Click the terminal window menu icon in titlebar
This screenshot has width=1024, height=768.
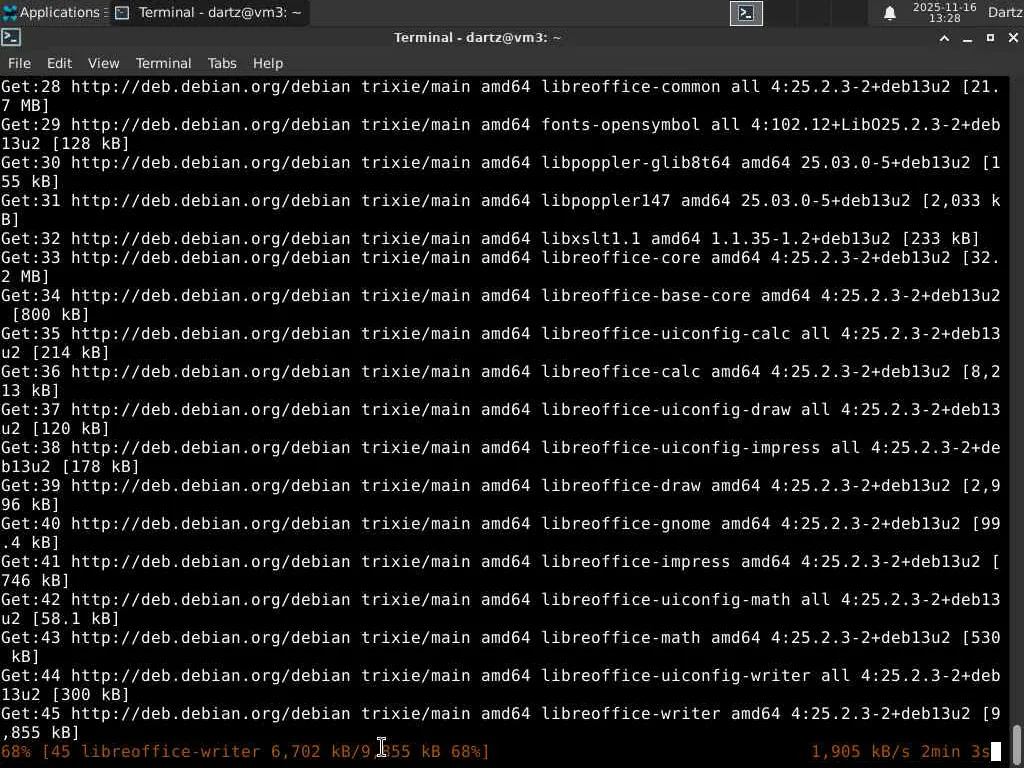10,38
